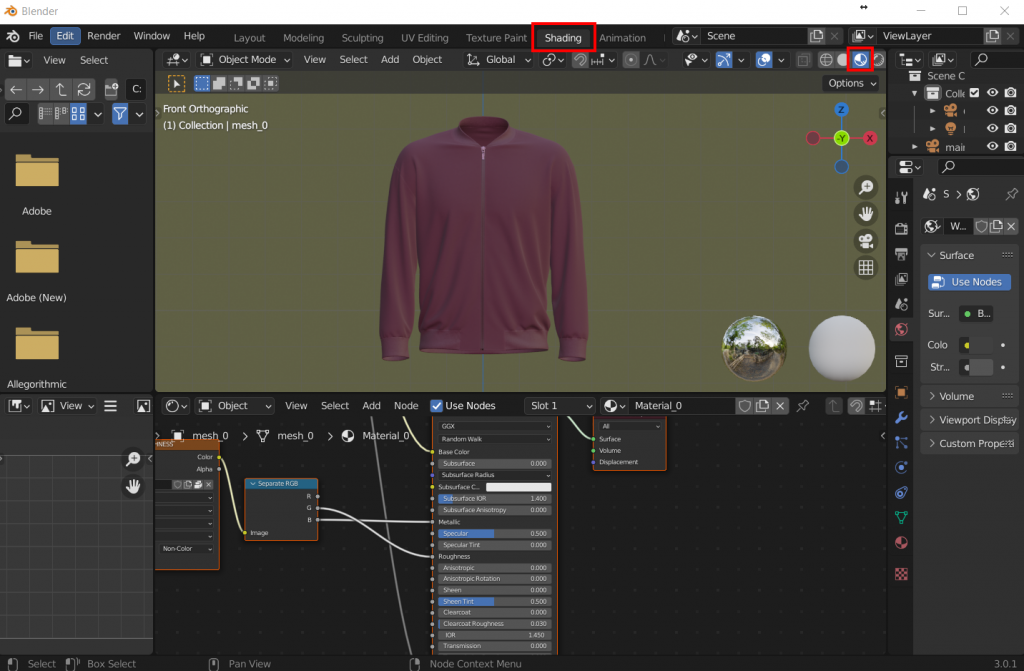Open the Modifier properties wrench tab

[901, 417]
